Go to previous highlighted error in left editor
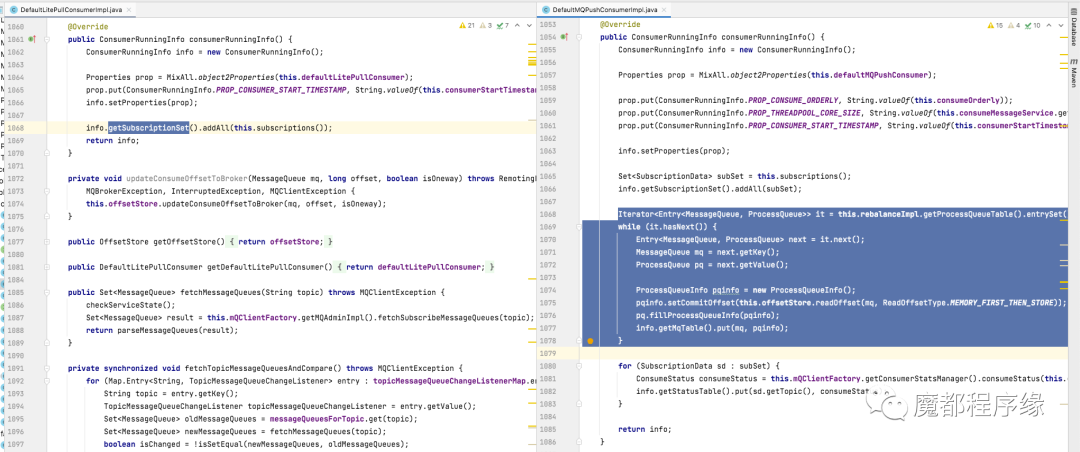This screenshot has height=452, width=1080. 517,26
